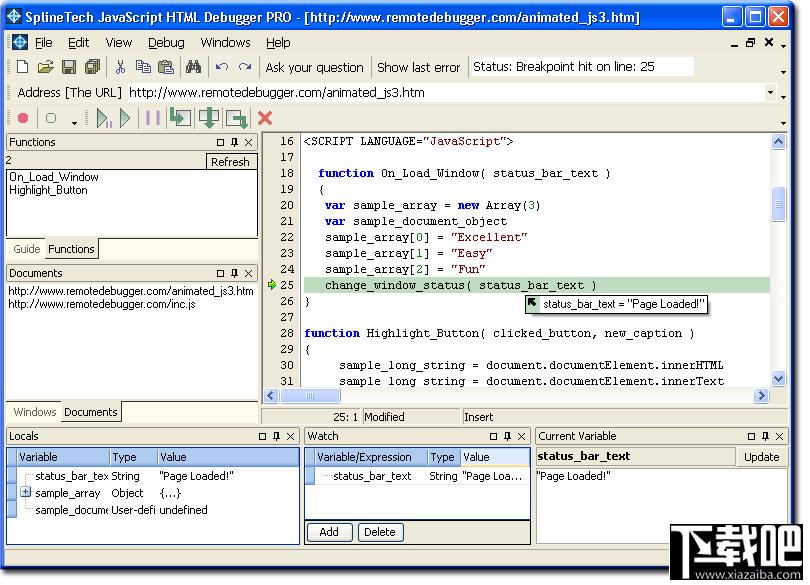
Task: Click the editor scroll right arrow
Action: pyautogui.click(x=760, y=396)
